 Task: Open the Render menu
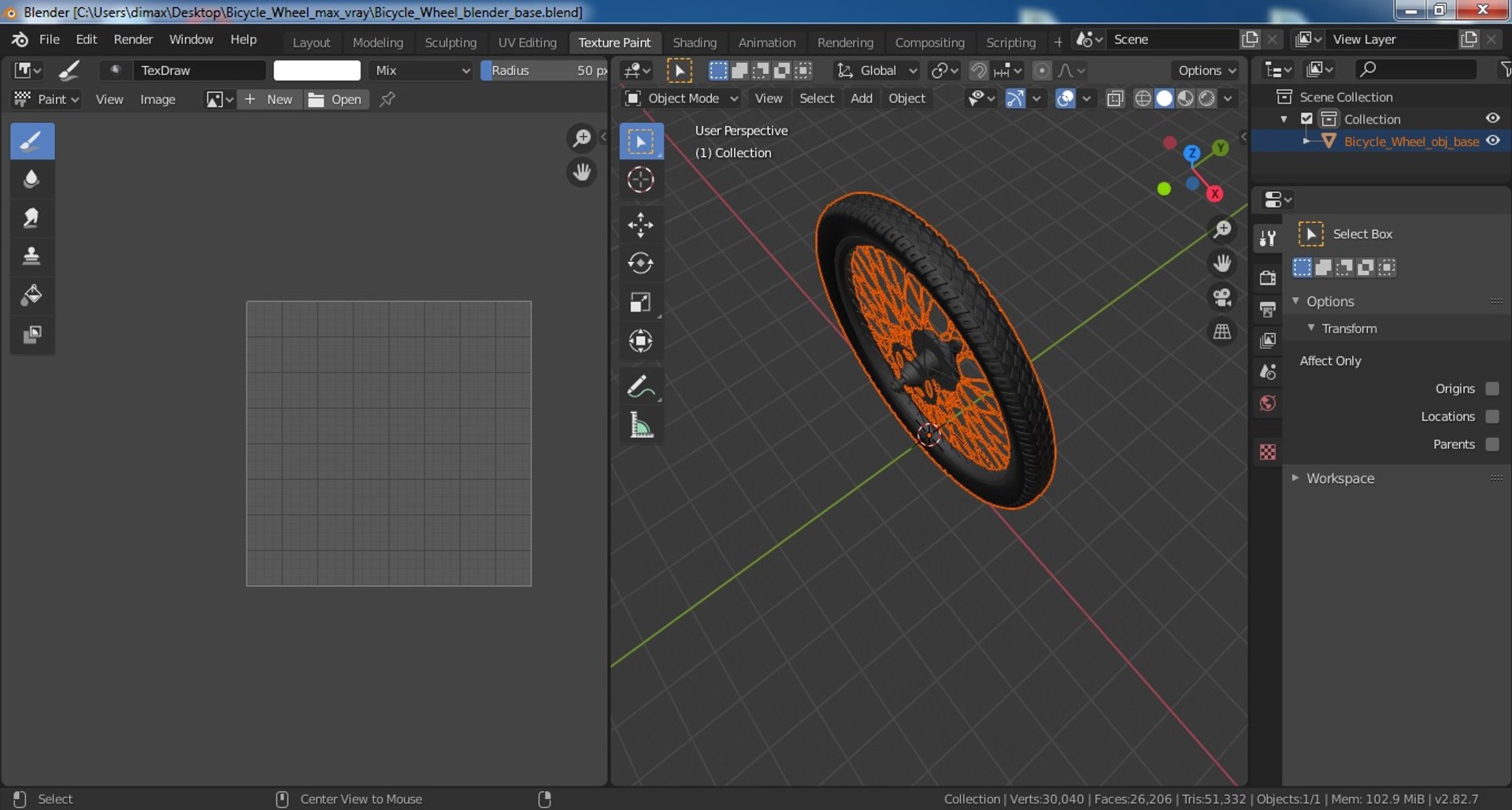pyautogui.click(x=133, y=39)
